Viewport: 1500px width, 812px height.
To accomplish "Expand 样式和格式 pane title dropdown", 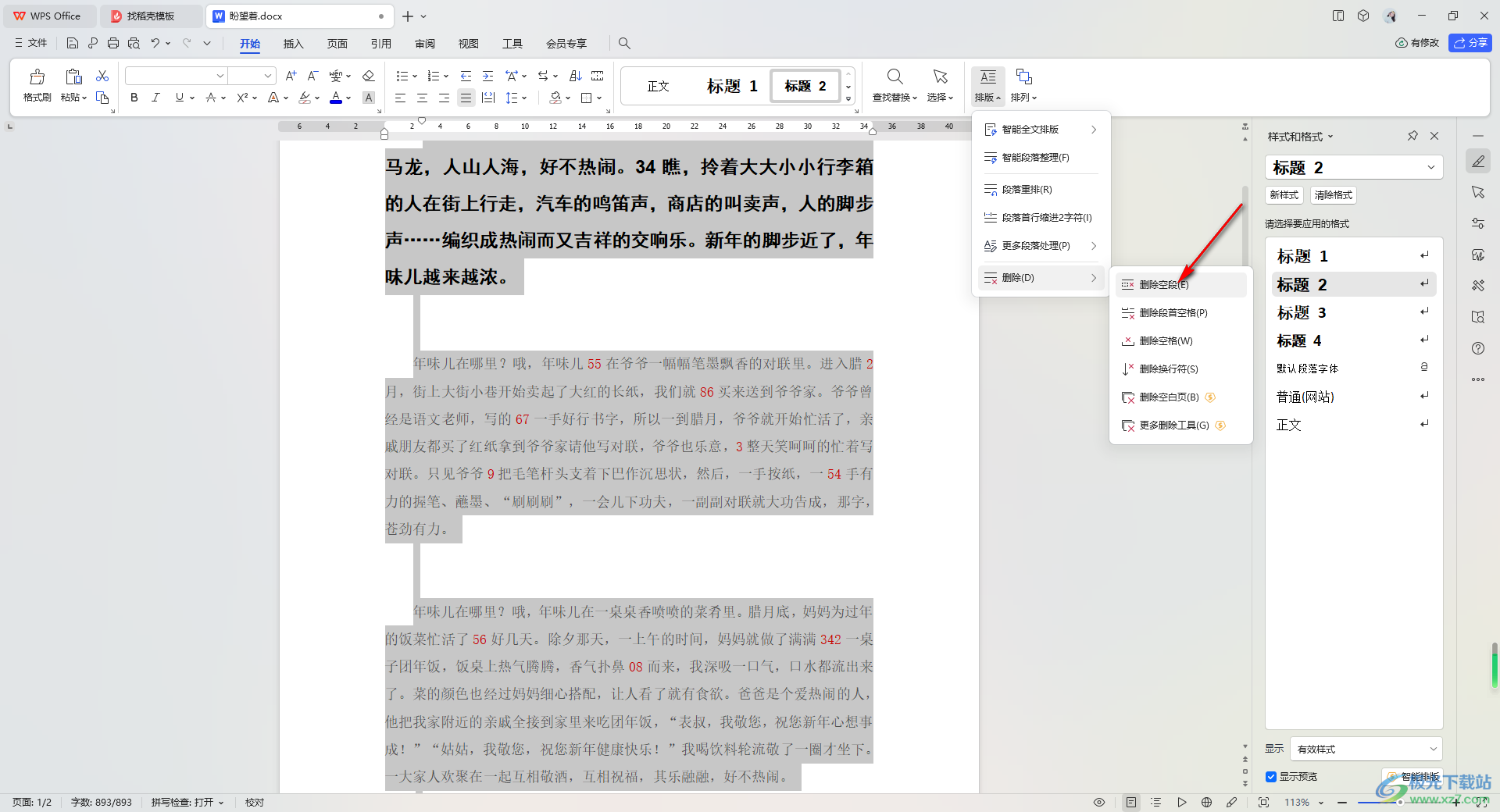I will [x=1330, y=137].
